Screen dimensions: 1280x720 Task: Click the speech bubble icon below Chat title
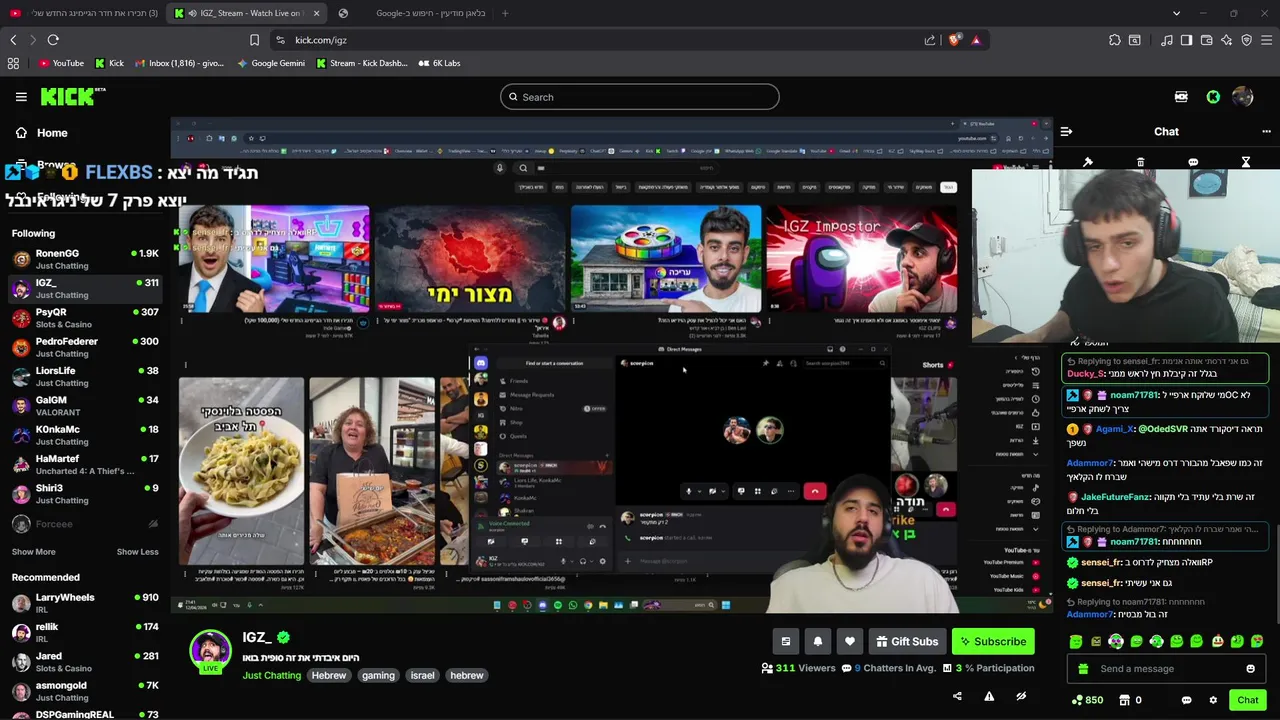(x=1193, y=162)
